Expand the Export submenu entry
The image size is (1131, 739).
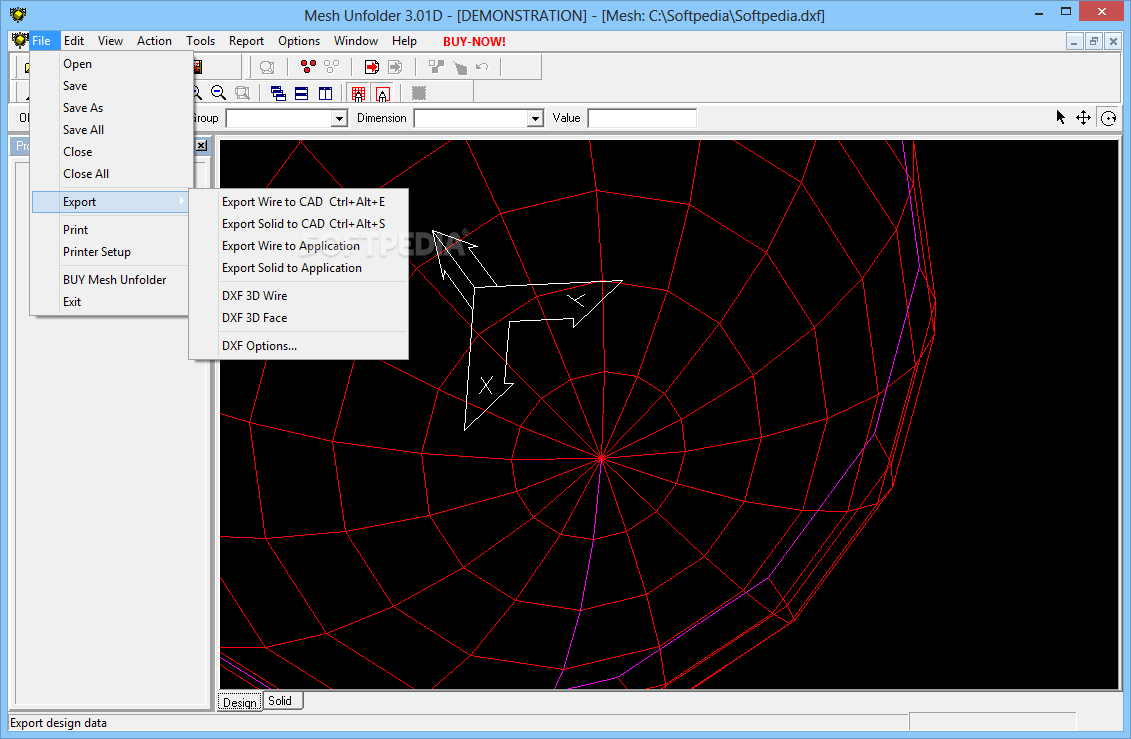click(112, 202)
